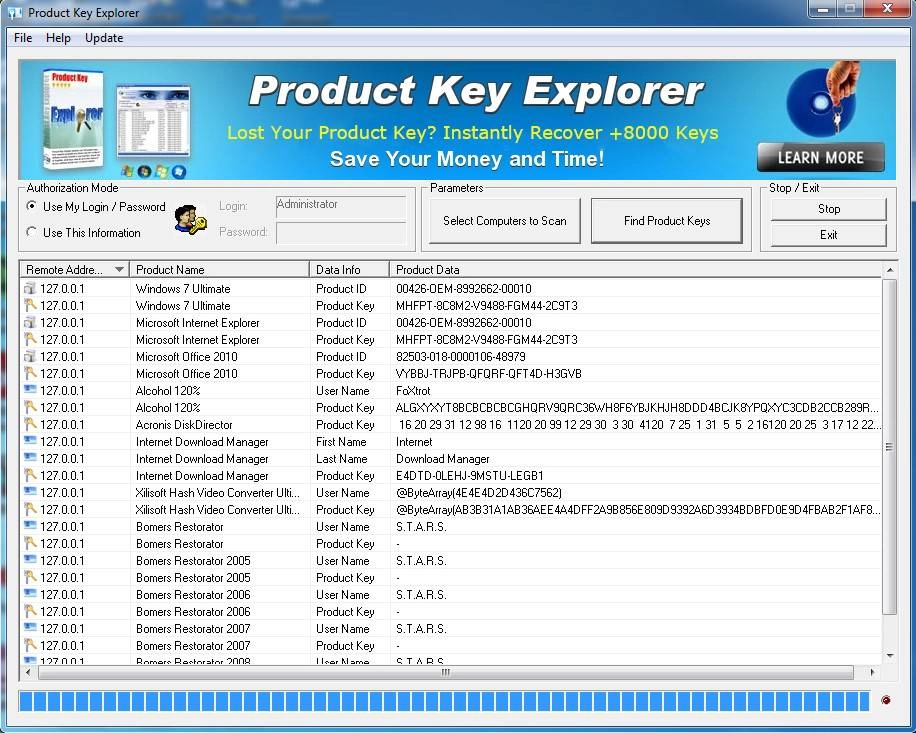This screenshot has width=916, height=733.
Task: Click the icon on the Internet Download Manager First Name row
Action: pos(30,441)
